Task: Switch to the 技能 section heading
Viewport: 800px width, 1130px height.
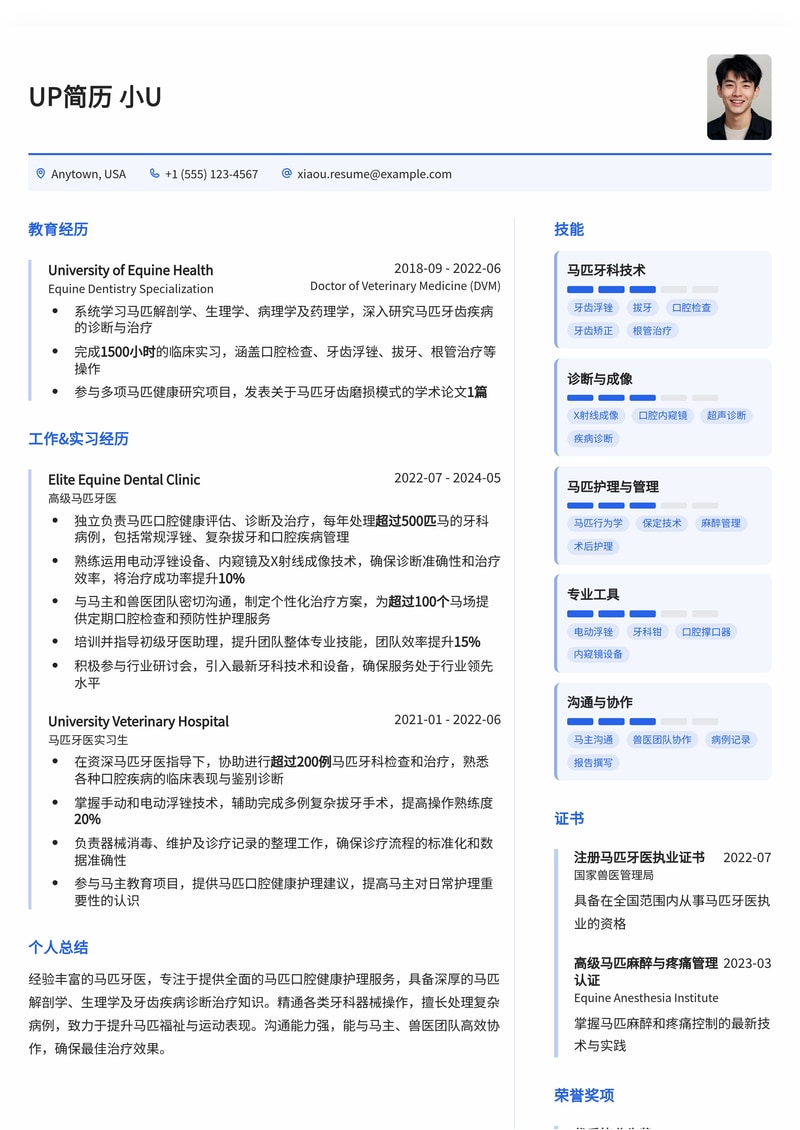Action: (x=568, y=229)
